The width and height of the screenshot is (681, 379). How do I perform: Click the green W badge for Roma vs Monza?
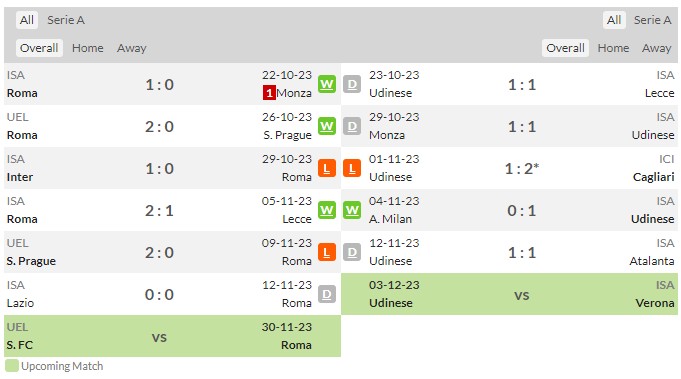327,84
